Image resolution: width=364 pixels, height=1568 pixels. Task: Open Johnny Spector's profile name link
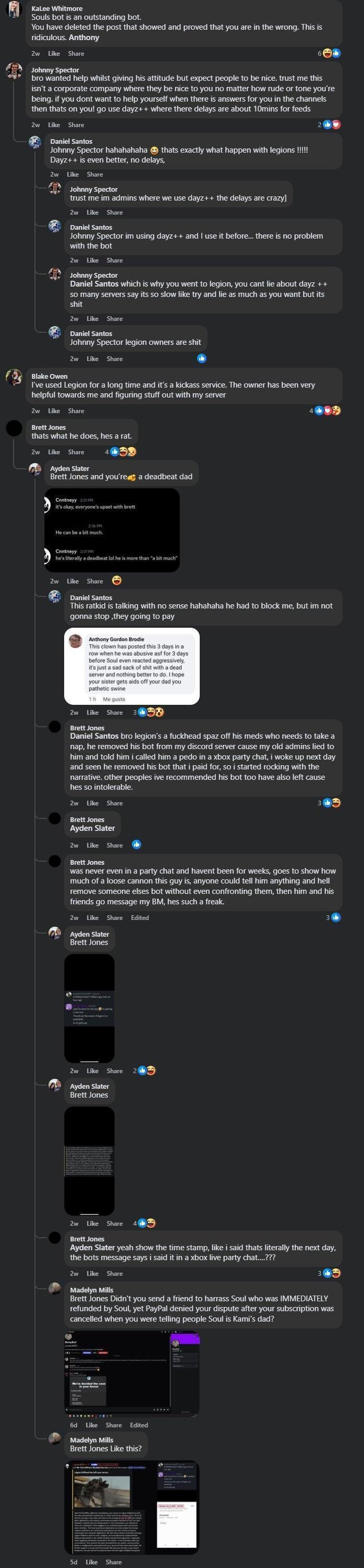(x=55, y=70)
